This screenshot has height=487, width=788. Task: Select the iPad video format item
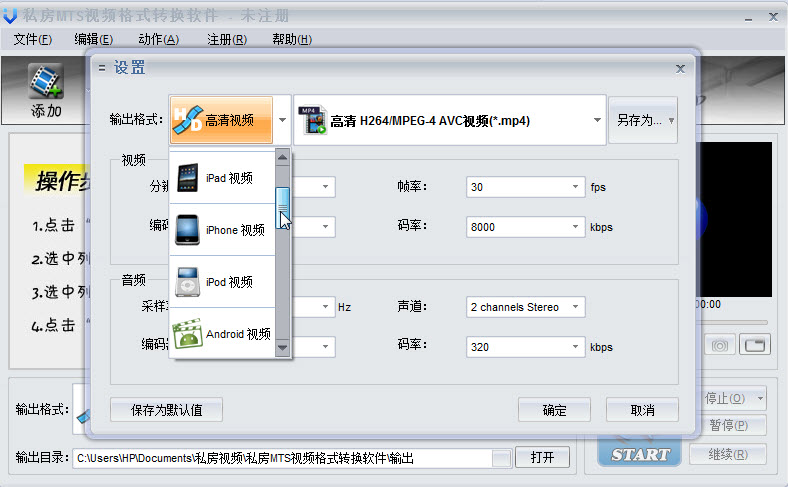[x=222, y=177]
